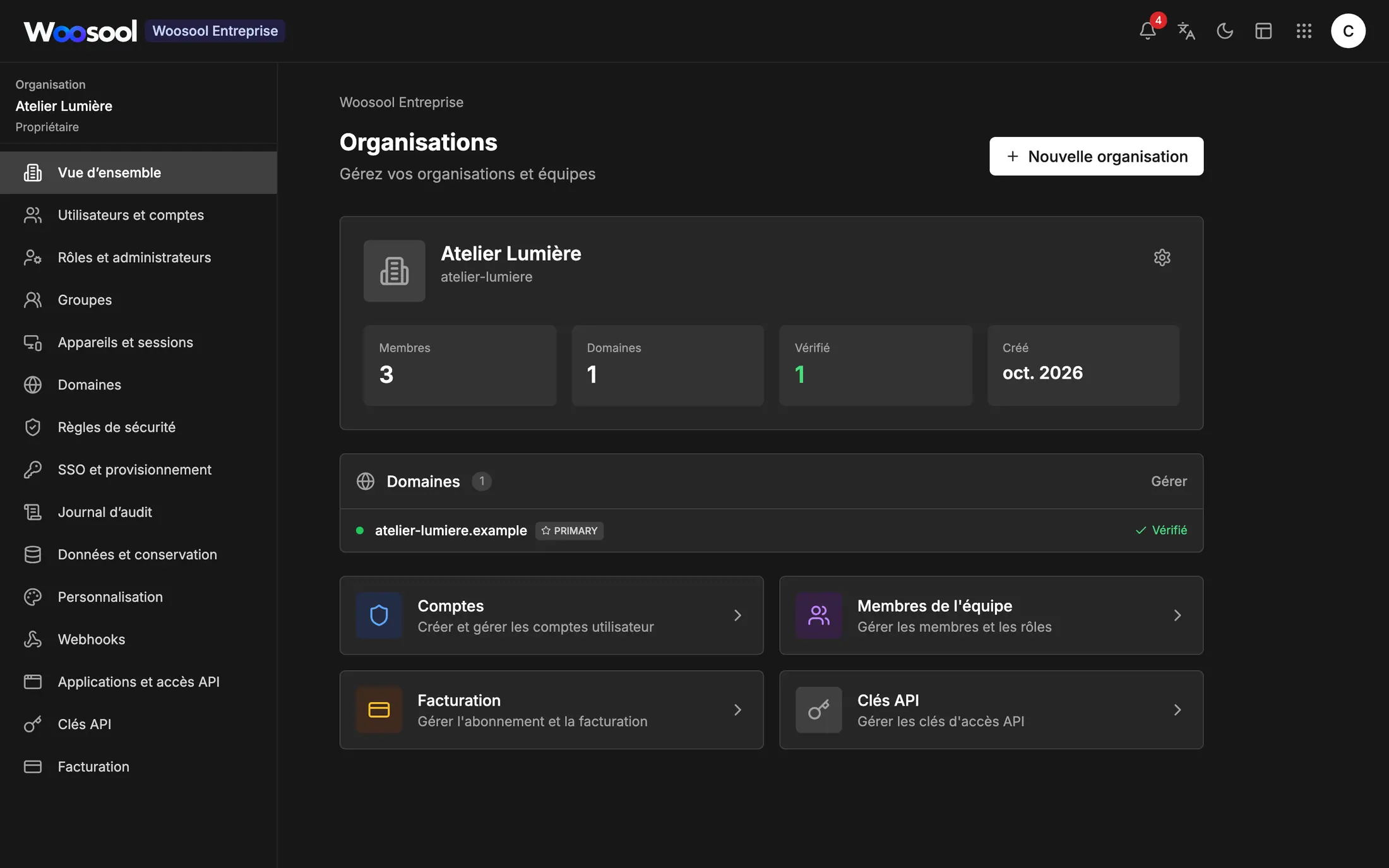Open SSO et provisionnement
The image size is (1389, 868).
pyautogui.click(x=138, y=470)
